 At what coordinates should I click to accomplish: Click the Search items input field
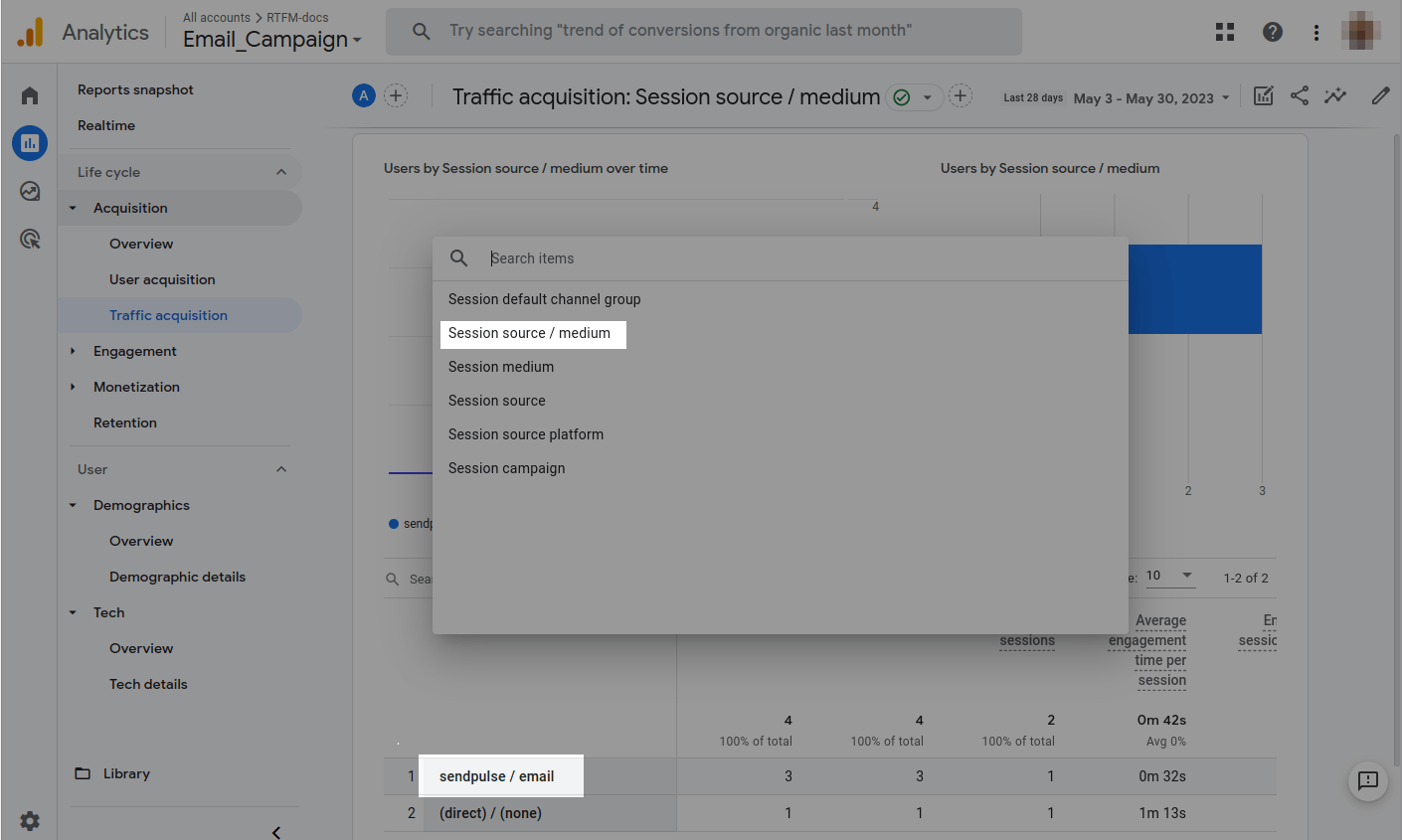tap(795, 258)
